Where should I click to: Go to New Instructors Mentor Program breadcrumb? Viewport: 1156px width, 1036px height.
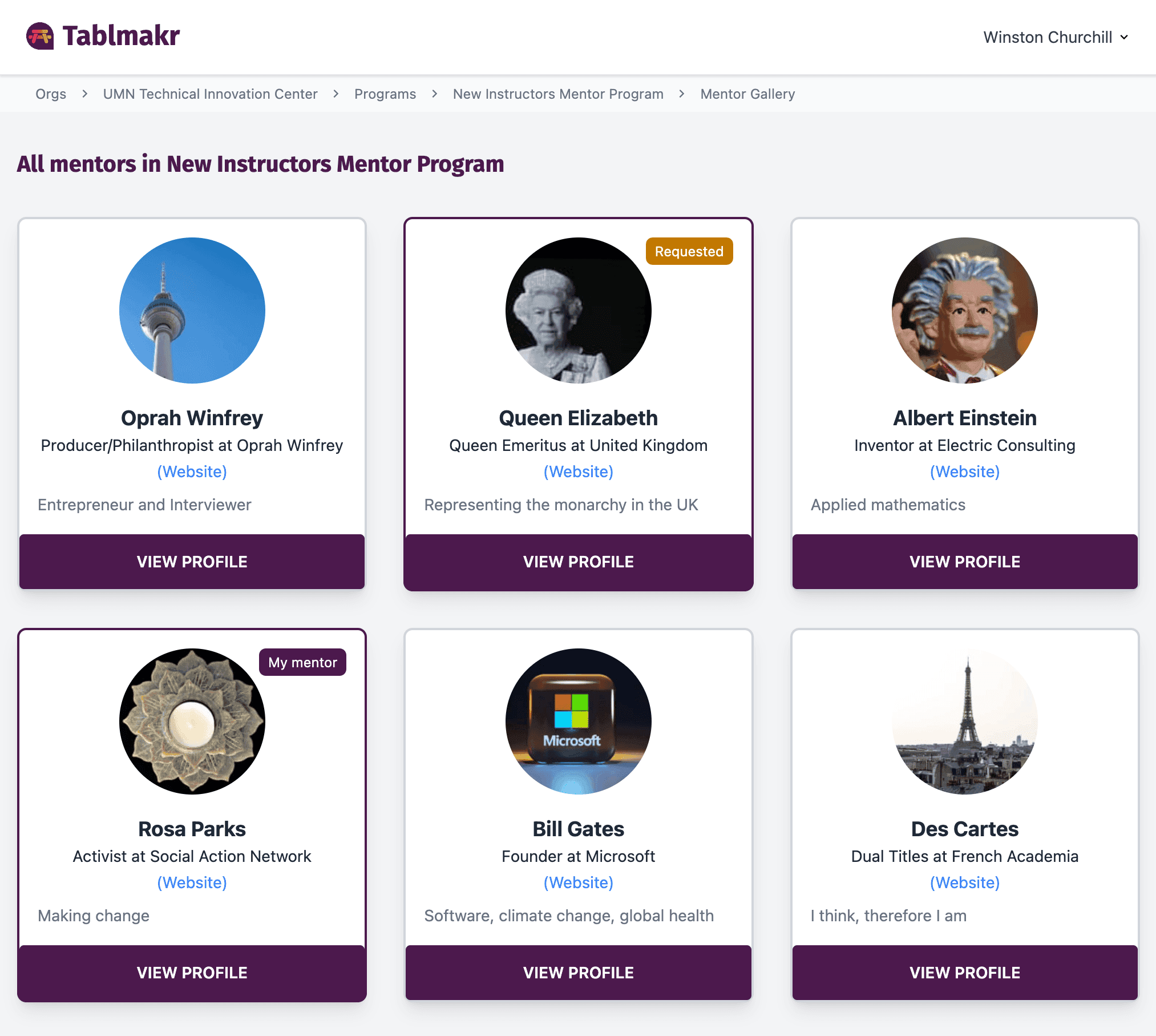pos(558,94)
